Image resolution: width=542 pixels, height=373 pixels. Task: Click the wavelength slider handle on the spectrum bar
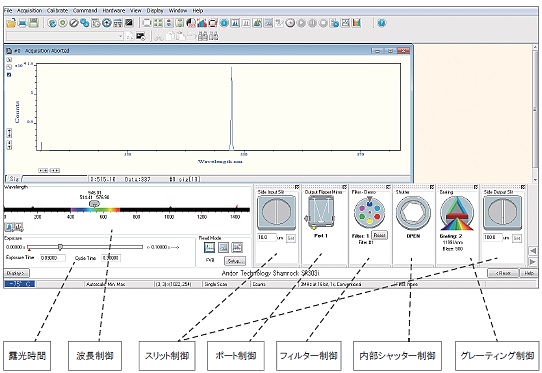tap(94, 204)
